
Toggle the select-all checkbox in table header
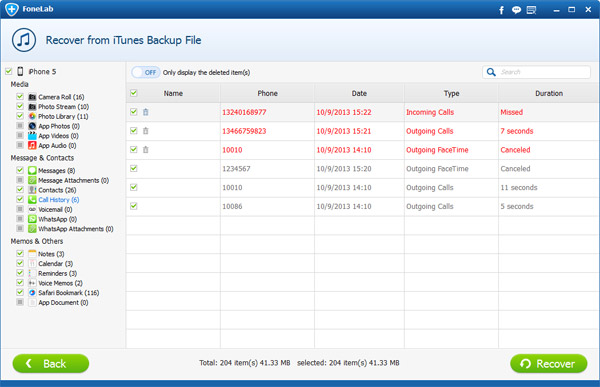(134, 93)
